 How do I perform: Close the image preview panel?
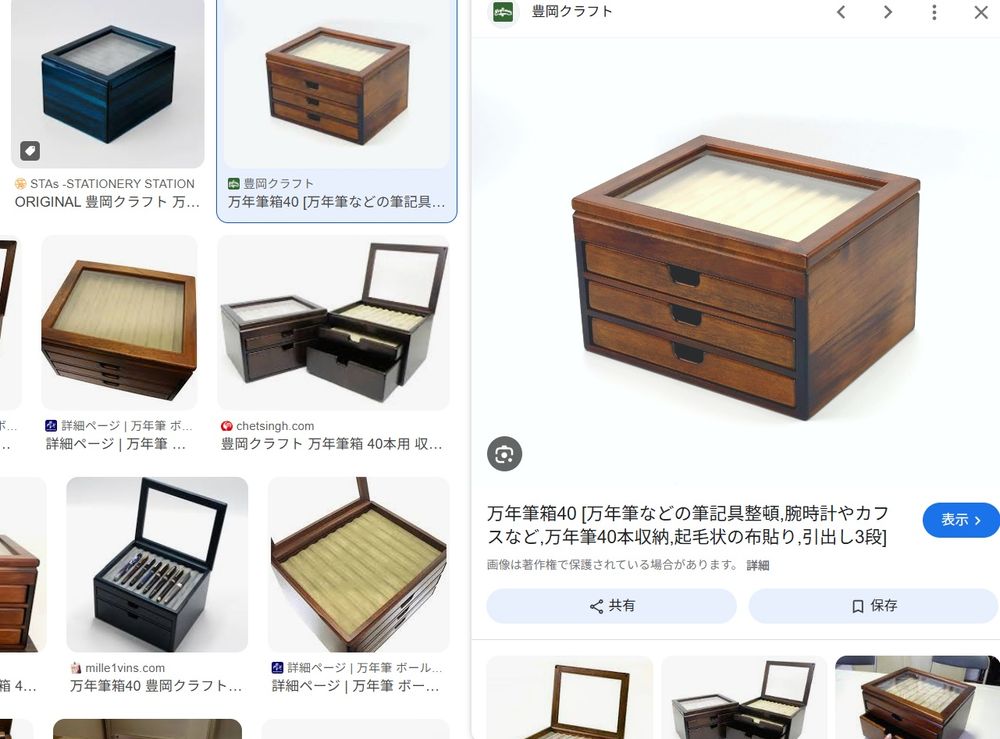tap(981, 12)
